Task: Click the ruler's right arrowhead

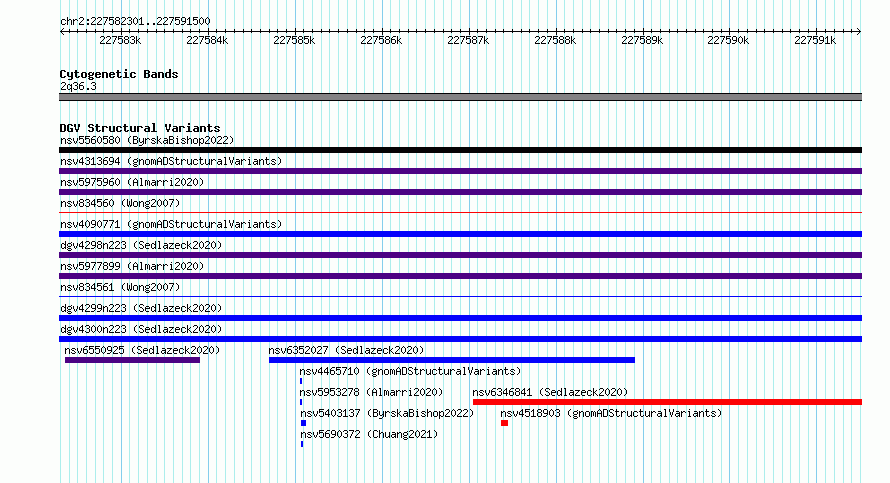Action: point(859,31)
